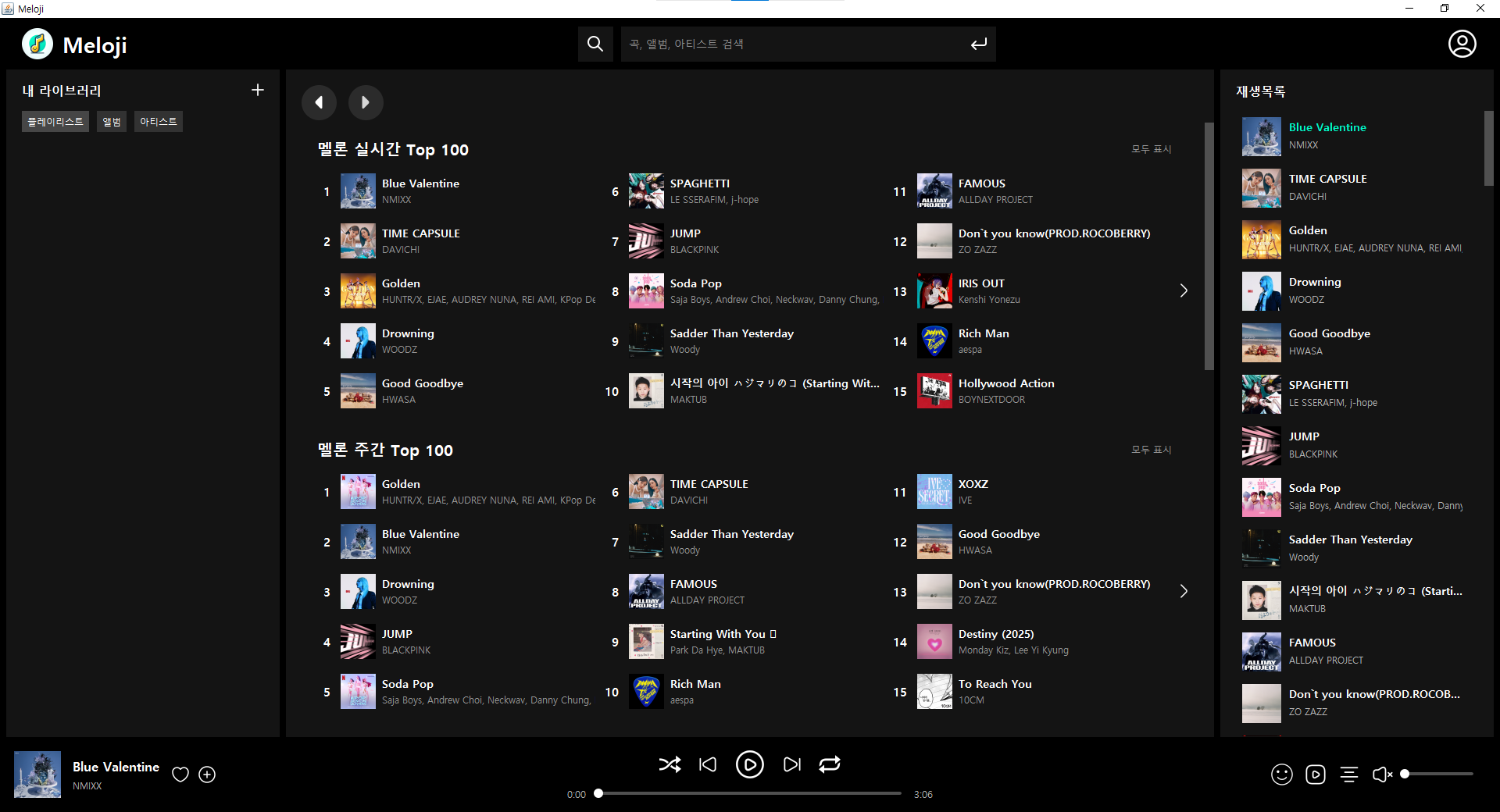Like Blue Valentine with heart icon
The width and height of the screenshot is (1500, 812).
pyautogui.click(x=180, y=775)
